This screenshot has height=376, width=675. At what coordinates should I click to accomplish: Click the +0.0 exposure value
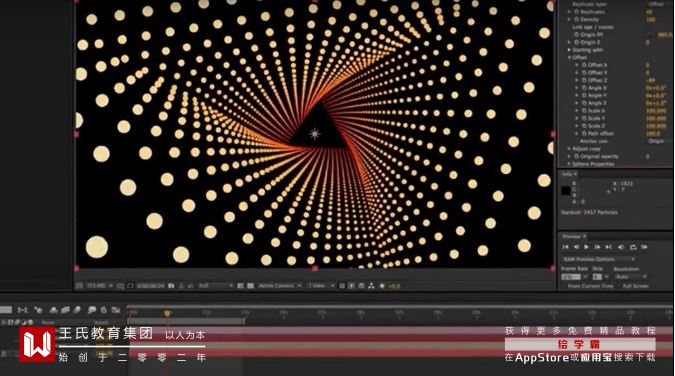[394, 286]
